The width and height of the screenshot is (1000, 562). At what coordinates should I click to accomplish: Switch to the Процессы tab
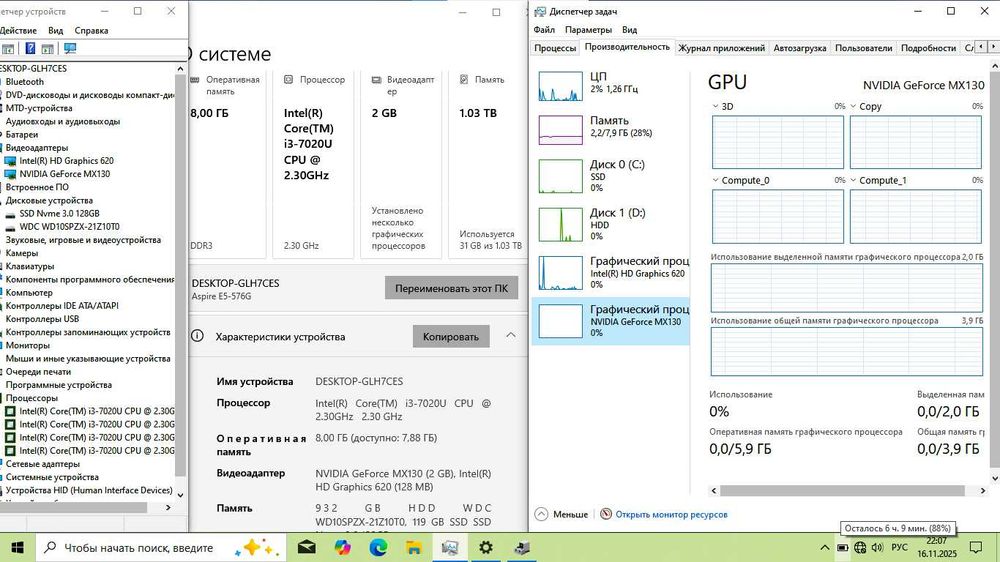pos(555,48)
